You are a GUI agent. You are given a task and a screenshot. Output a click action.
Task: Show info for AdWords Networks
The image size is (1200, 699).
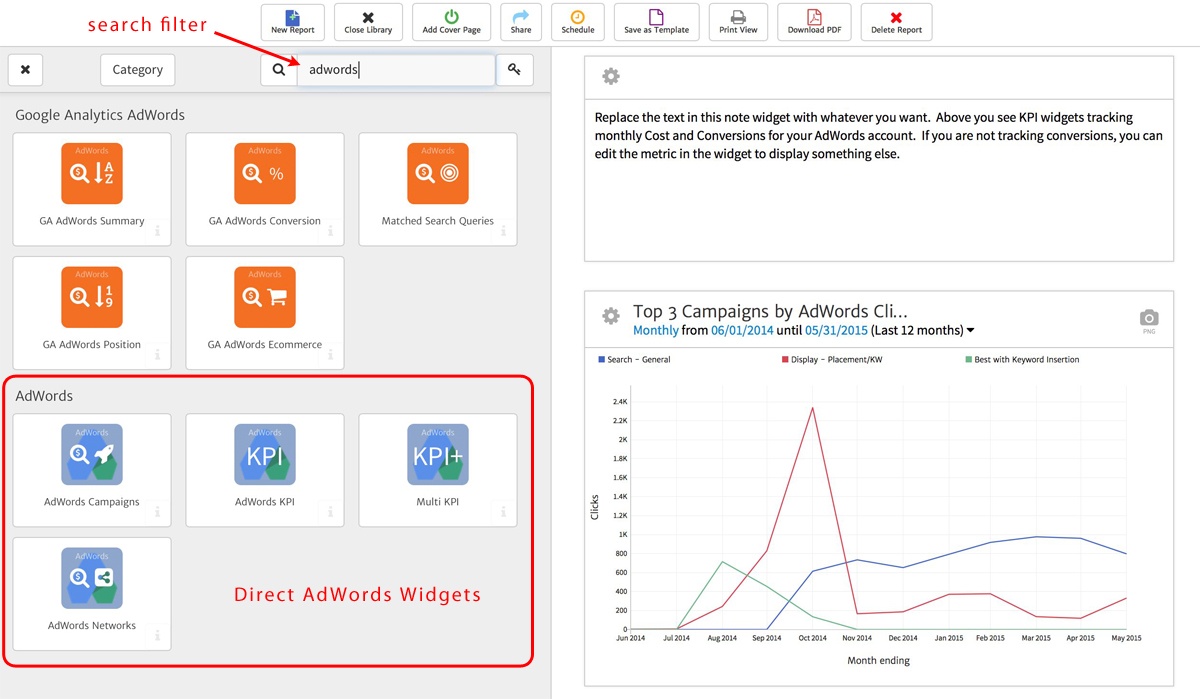coord(157,636)
